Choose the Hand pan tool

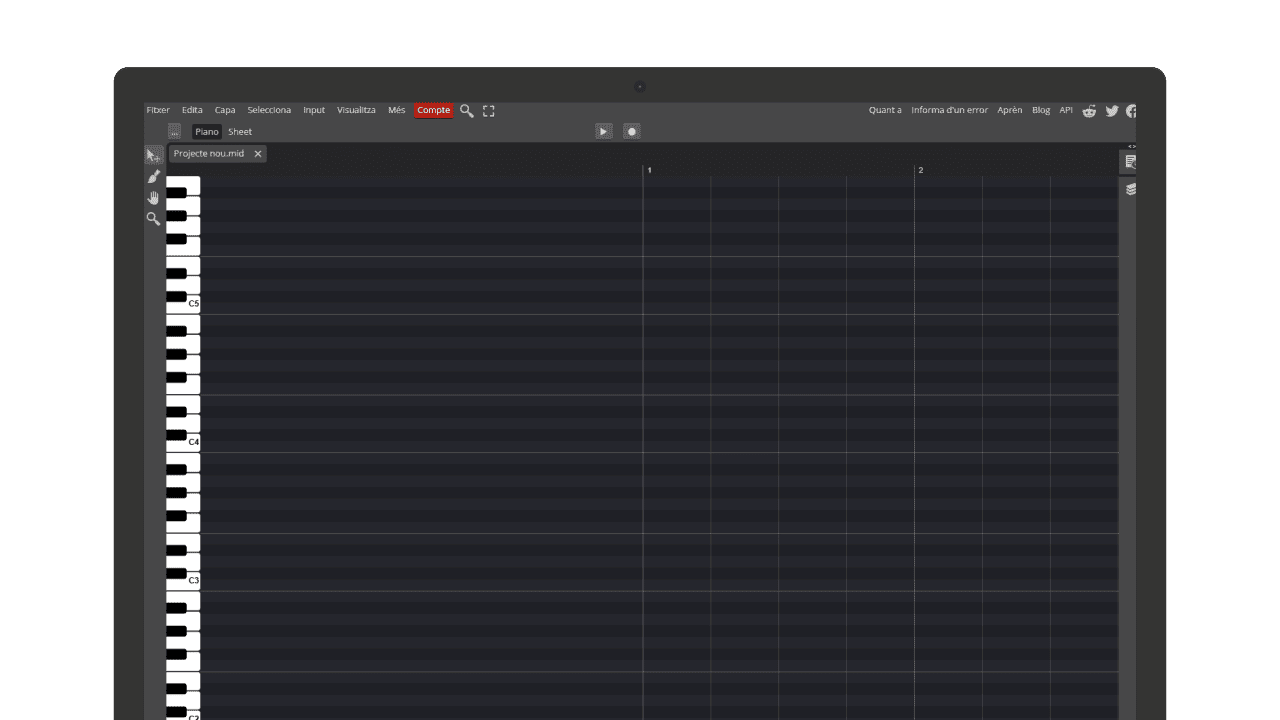tap(153, 197)
